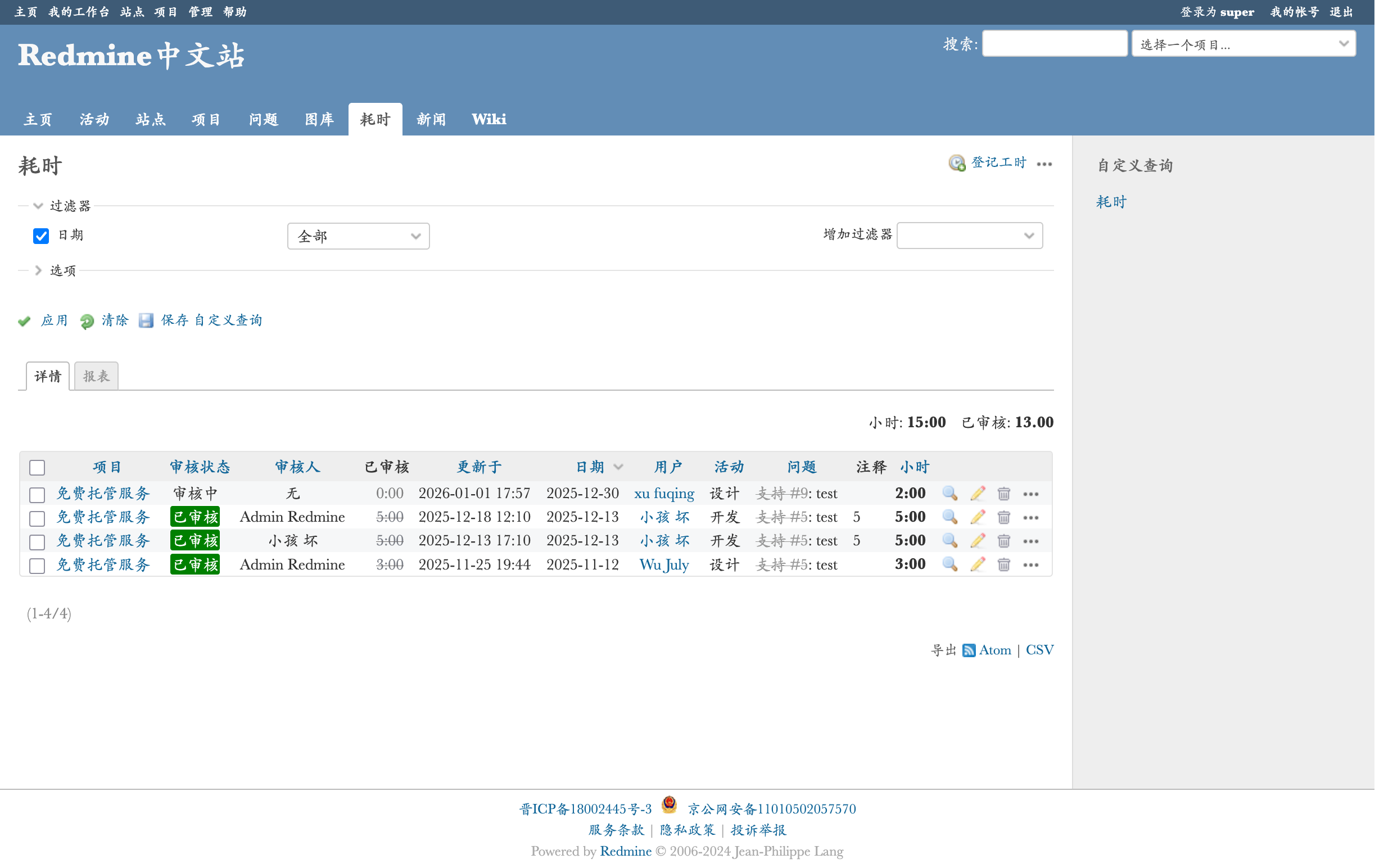Image resolution: width=1375 pixels, height=868 pixels.
Task: Click the 搜索 input field
Action: coord(1054,44)
